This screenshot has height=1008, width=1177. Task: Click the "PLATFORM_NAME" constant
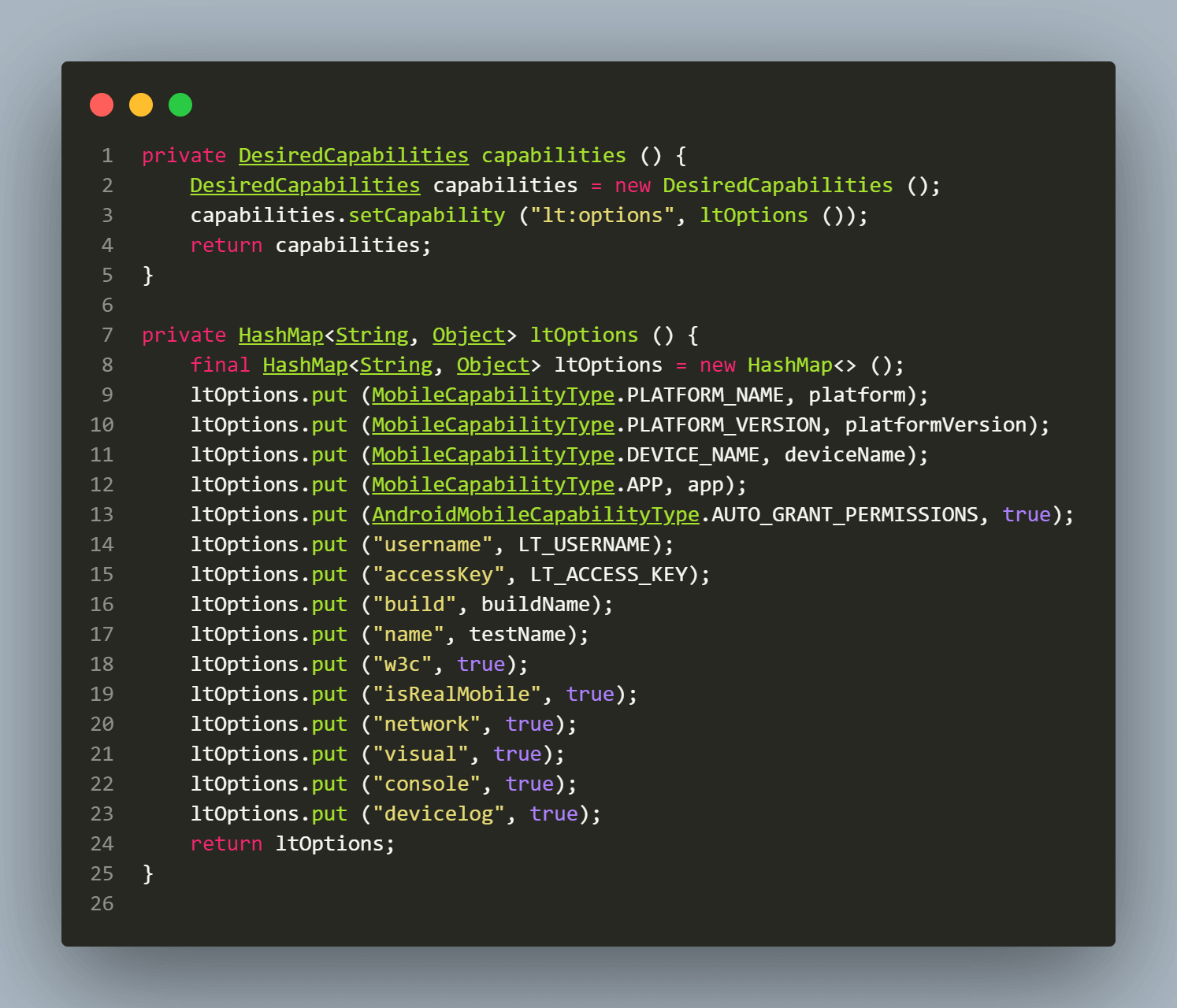pyautogui.click(x=705, y=395)
